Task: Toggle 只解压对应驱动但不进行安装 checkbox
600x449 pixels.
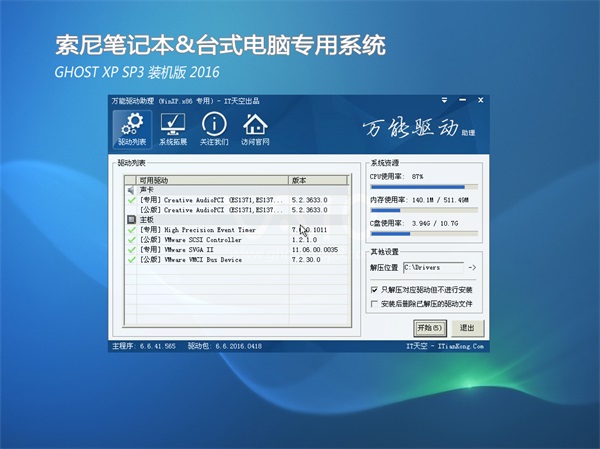Action: (374, 289)
